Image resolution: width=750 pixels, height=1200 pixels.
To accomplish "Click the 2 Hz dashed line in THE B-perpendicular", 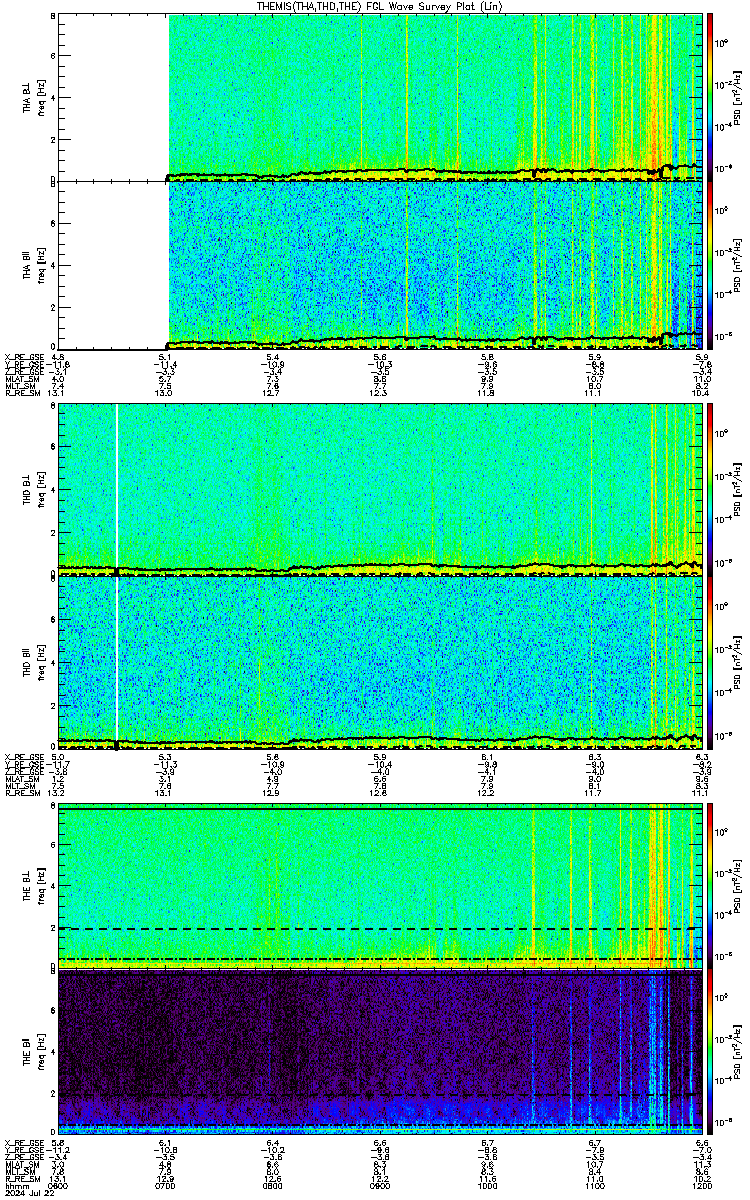I will pyautogui.click(x=380, y=928).
